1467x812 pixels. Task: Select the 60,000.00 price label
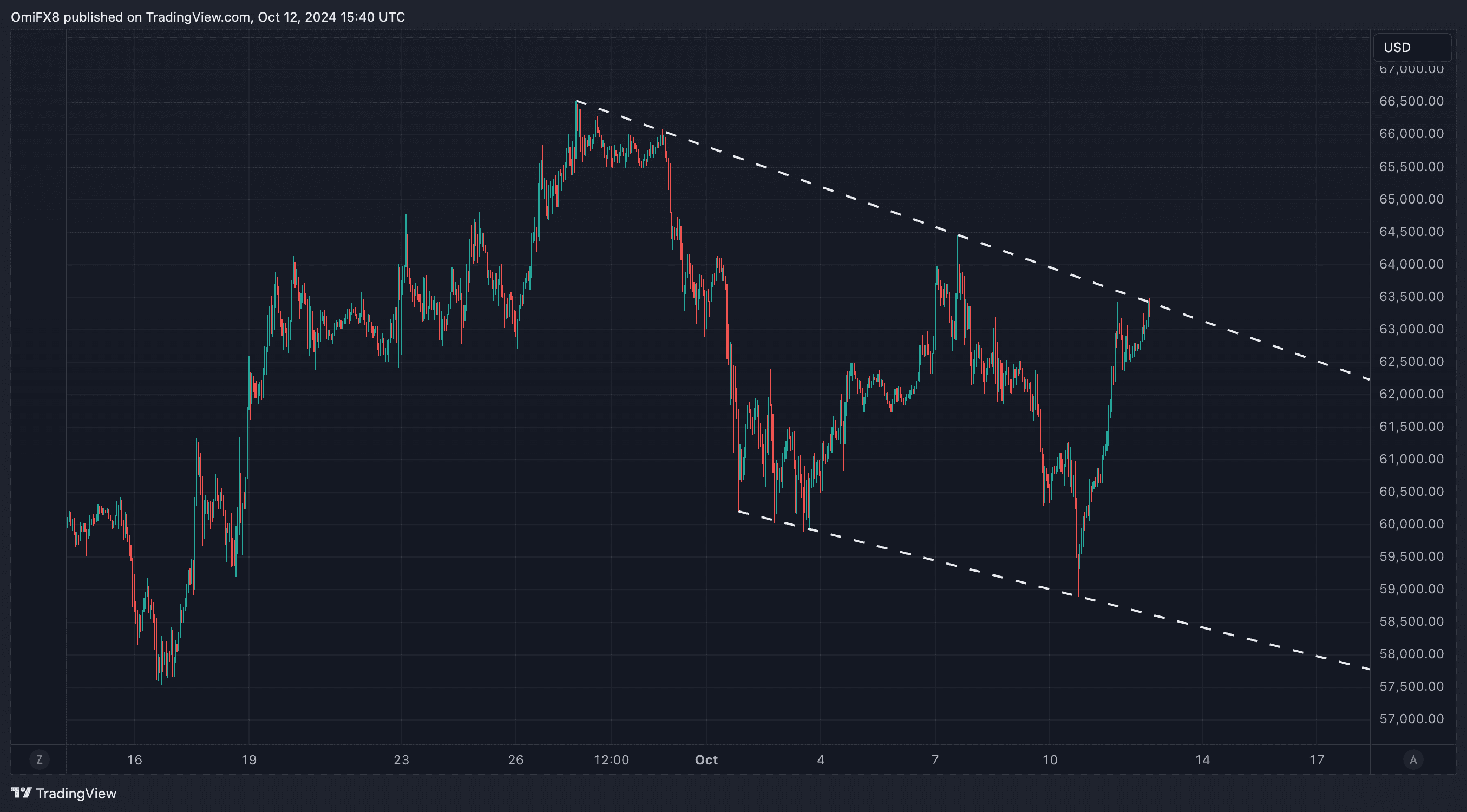pos(1411,524)
